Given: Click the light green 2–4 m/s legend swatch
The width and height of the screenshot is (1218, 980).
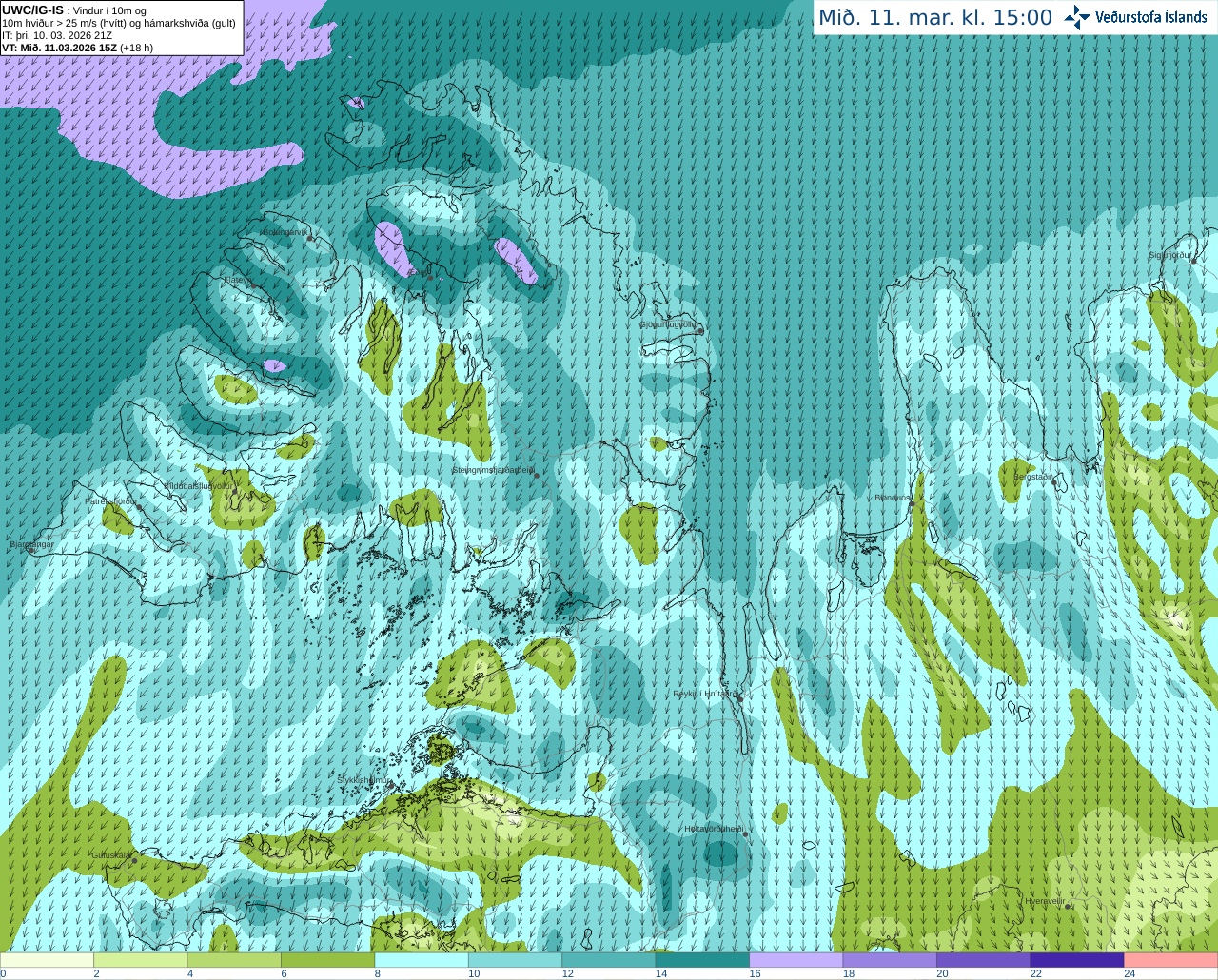Looking at the screenshot, I should 141,960.
